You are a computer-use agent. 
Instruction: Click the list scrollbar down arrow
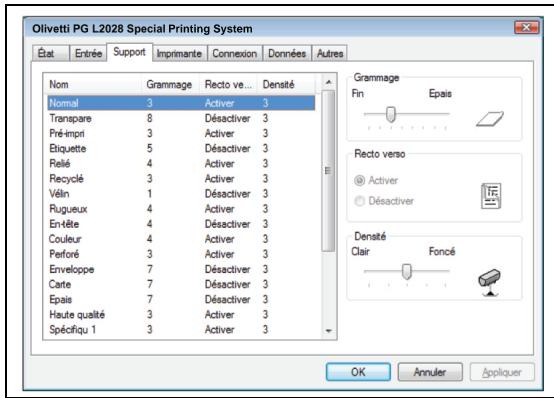(x=329, y=331)
